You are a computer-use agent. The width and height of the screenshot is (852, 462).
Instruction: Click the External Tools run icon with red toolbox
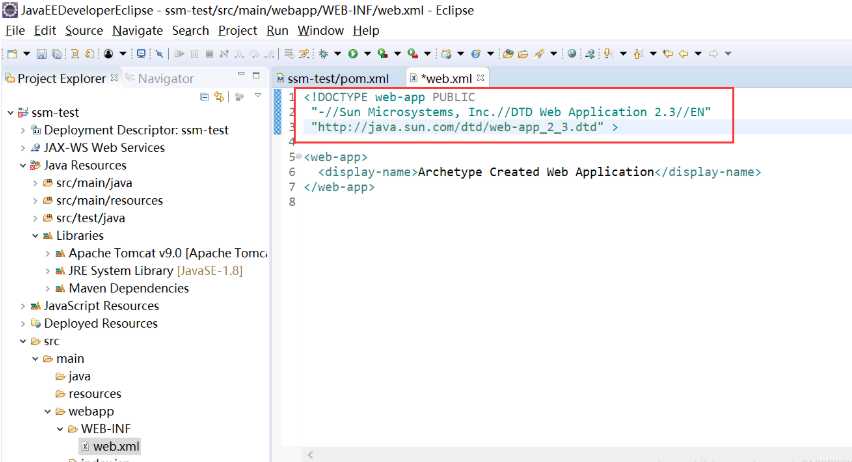tap(413, 53)
